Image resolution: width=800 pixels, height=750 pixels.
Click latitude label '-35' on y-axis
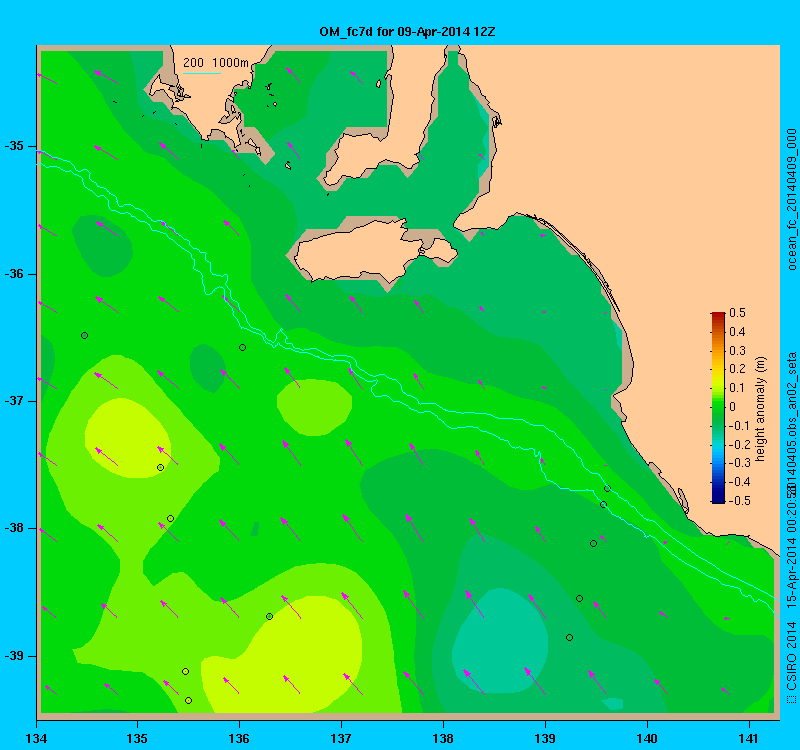[14, 146]
